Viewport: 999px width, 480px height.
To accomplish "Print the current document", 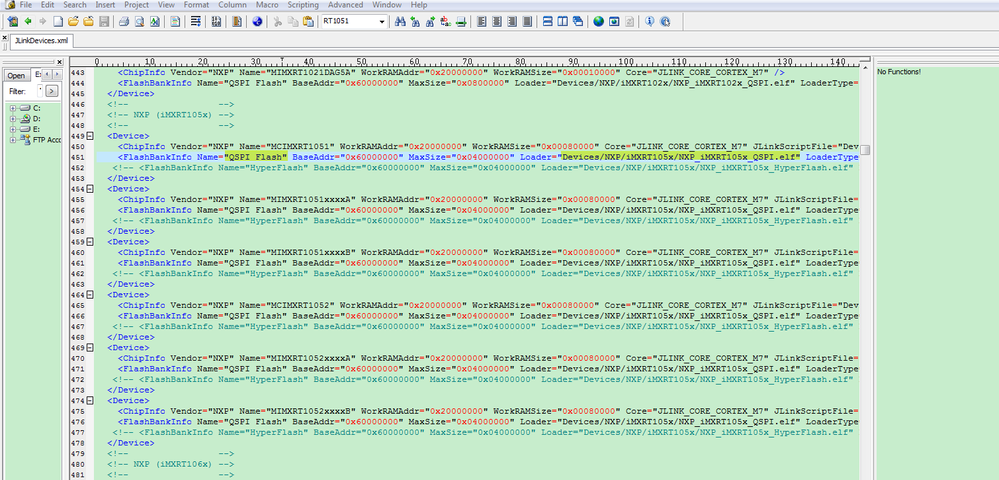I will coord(124,22).
